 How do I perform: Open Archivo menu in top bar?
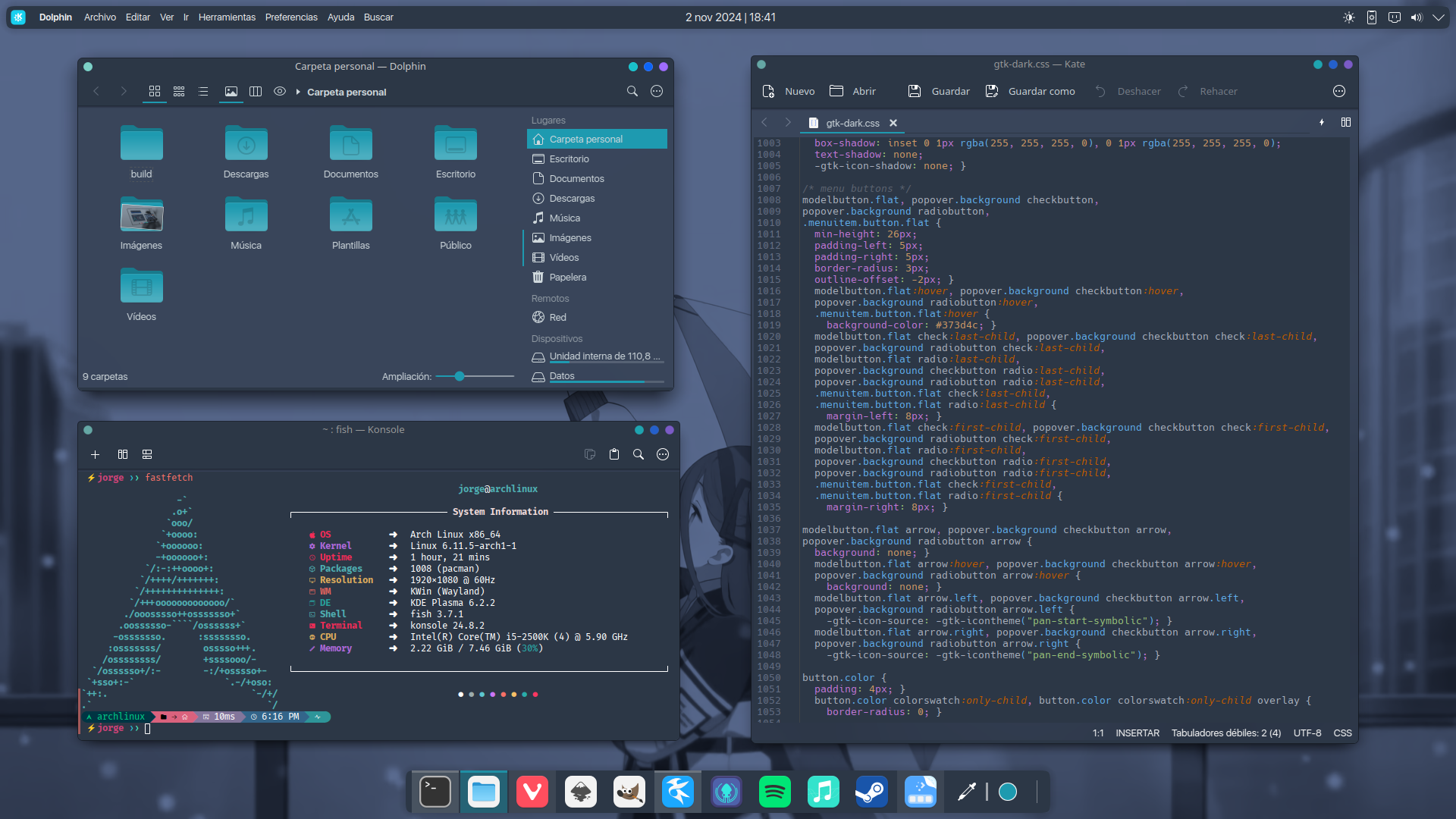pyautogui.click(x=100, y=17)
